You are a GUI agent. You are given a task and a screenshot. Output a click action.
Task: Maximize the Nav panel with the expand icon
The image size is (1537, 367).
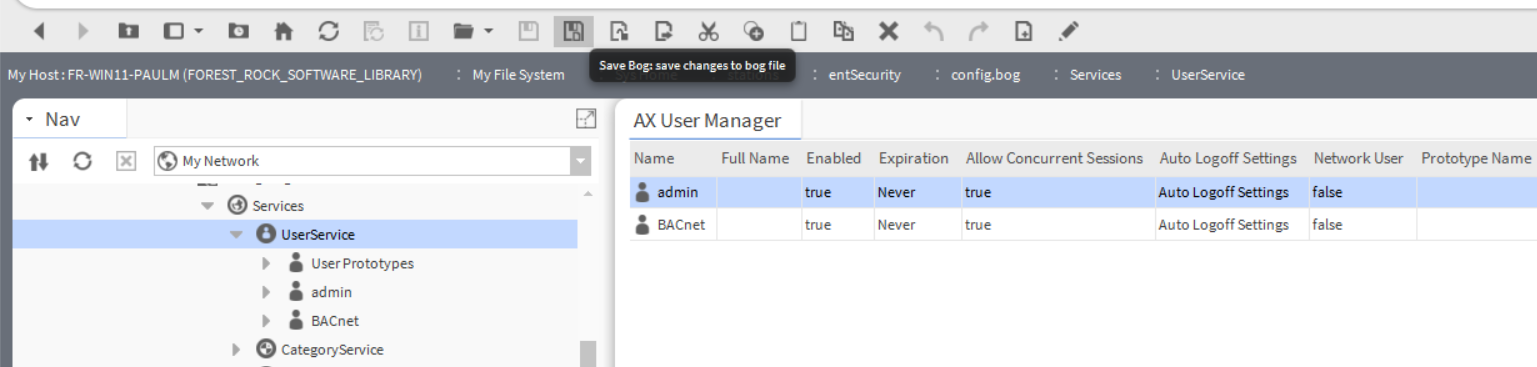click(x=586, y=119)
